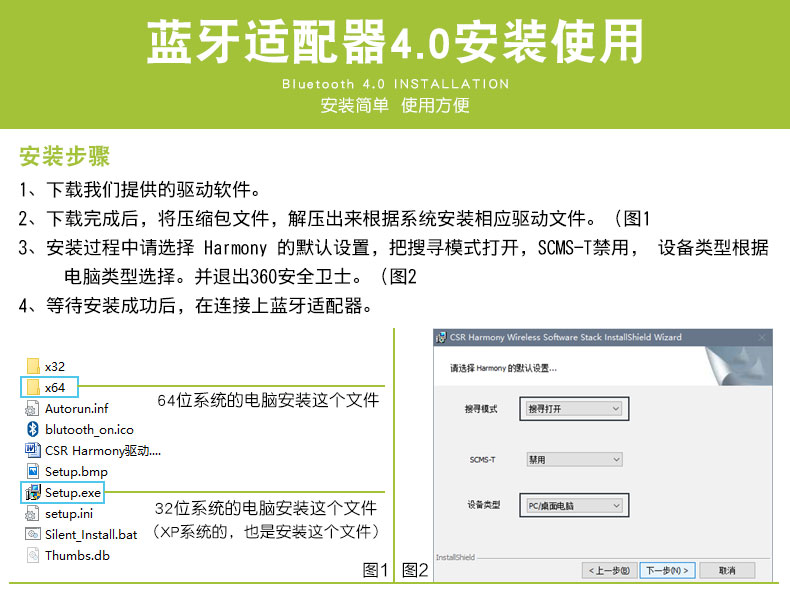Open the SCMS-T dropdown set to 禁用
This screenshot has width=790, height=611.
574,459
